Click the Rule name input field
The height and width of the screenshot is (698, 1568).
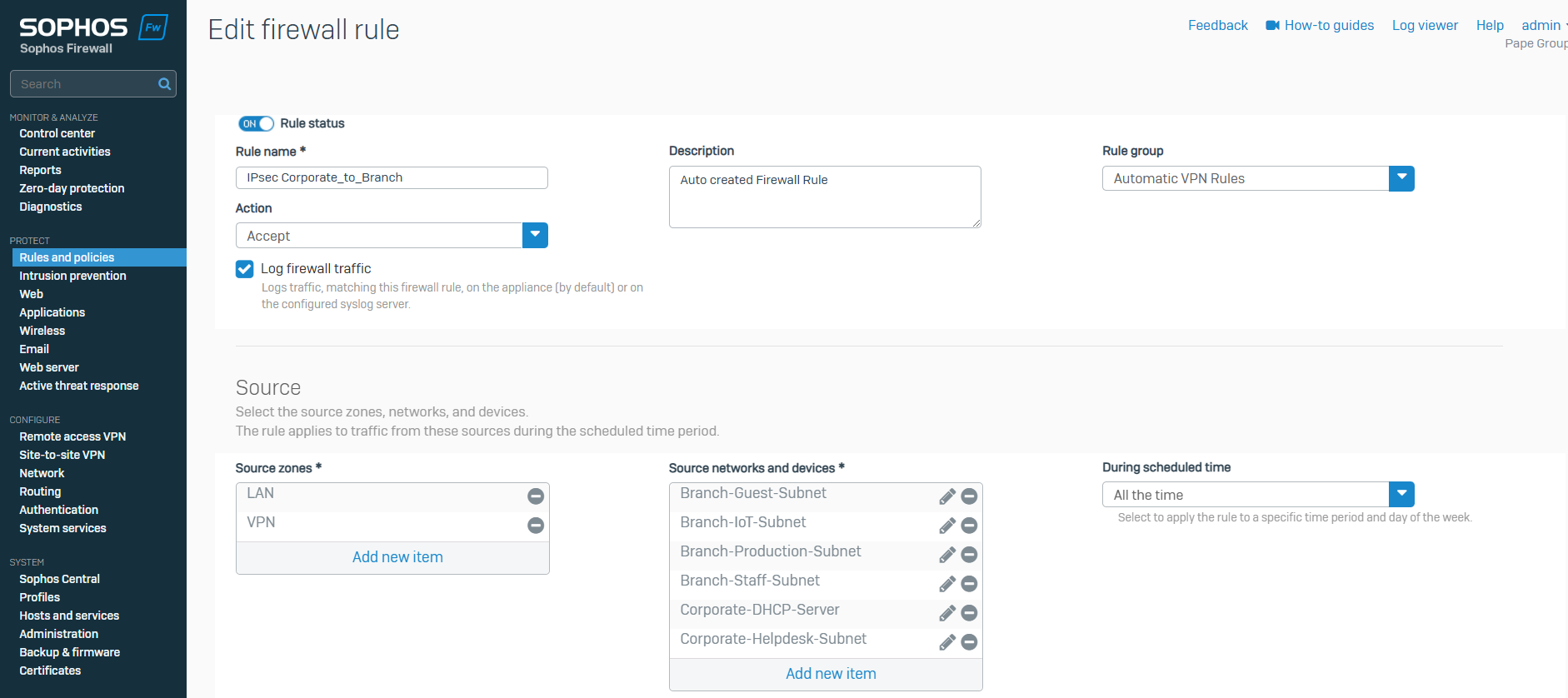(392, 177)
